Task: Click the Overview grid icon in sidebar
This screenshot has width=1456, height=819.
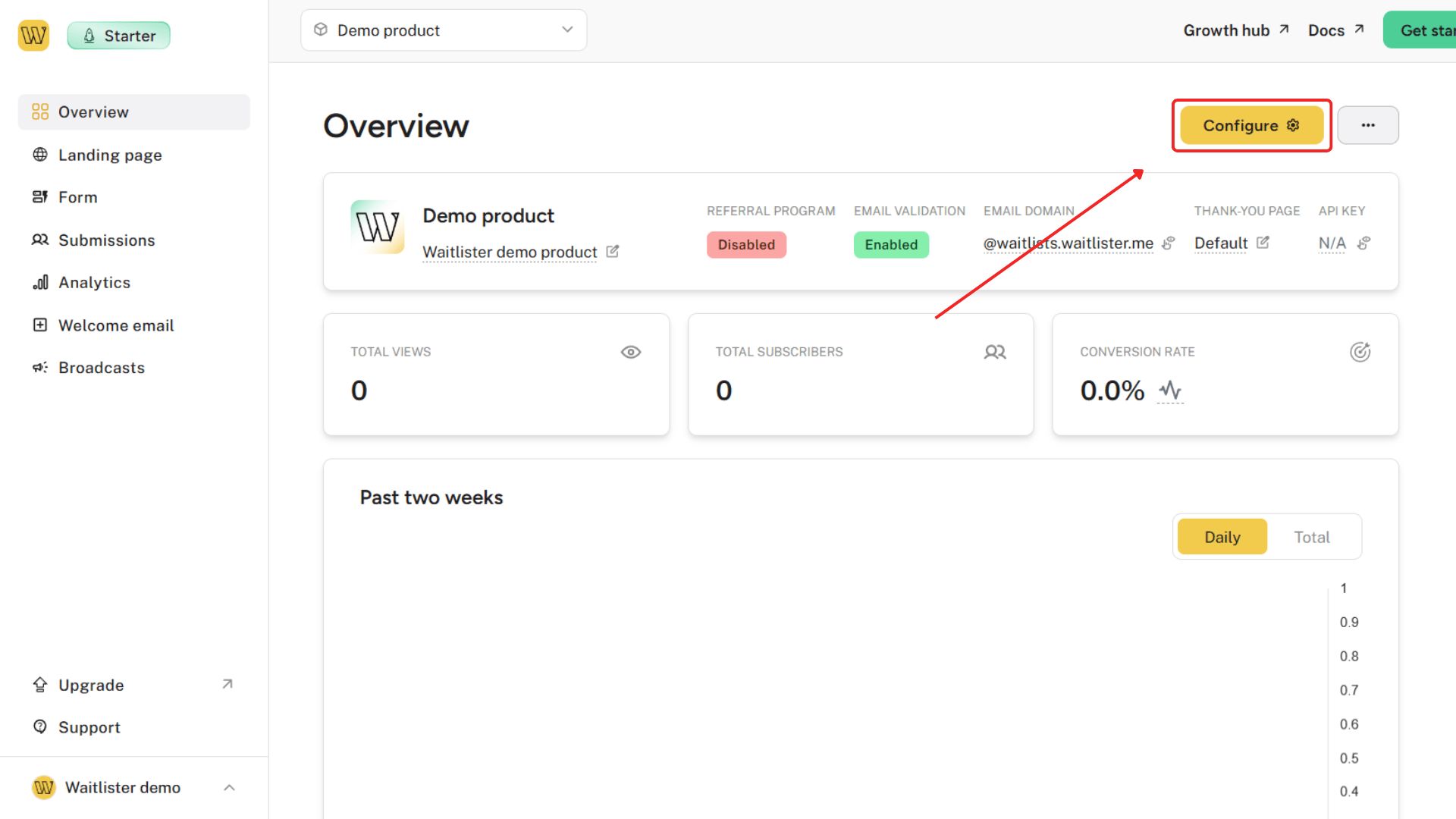Action: (x=40, y=112)
